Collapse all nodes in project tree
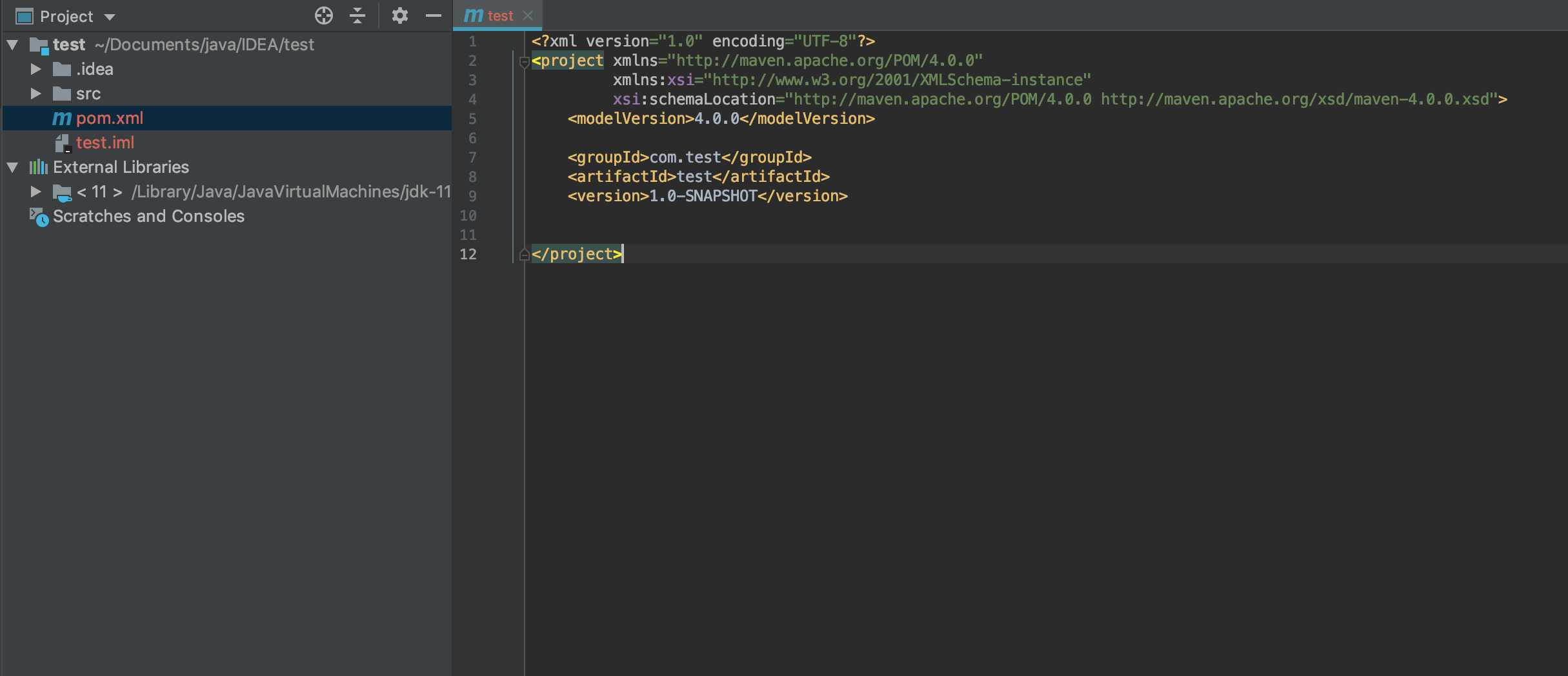The width and height of the screenshot is (1568, 676). point(357,15)
